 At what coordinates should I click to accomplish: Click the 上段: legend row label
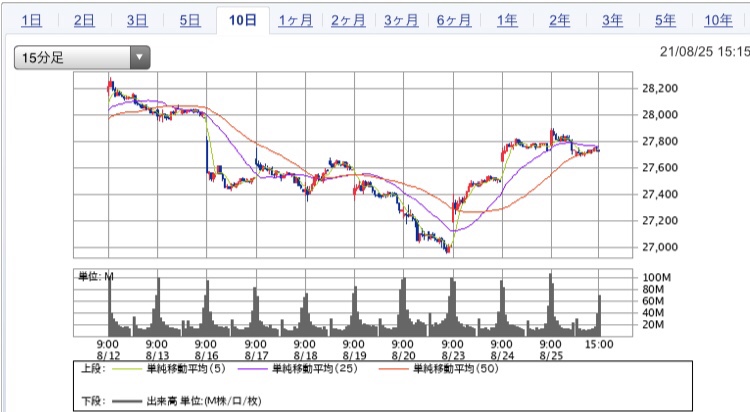(x=93, y=369)
